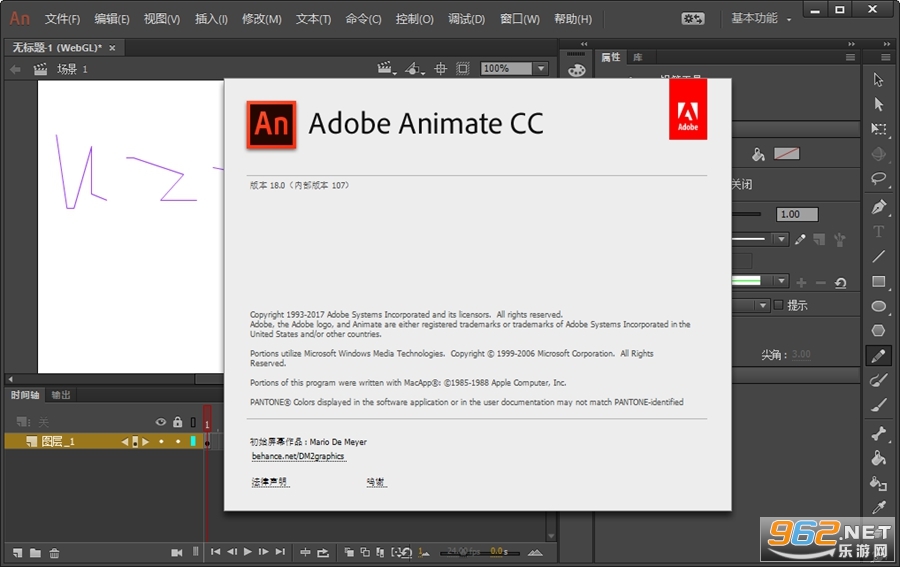Image resolution: width=900 pixels, height=567 pixels.
Task: Go to first frame button
Action: [215, 552]
